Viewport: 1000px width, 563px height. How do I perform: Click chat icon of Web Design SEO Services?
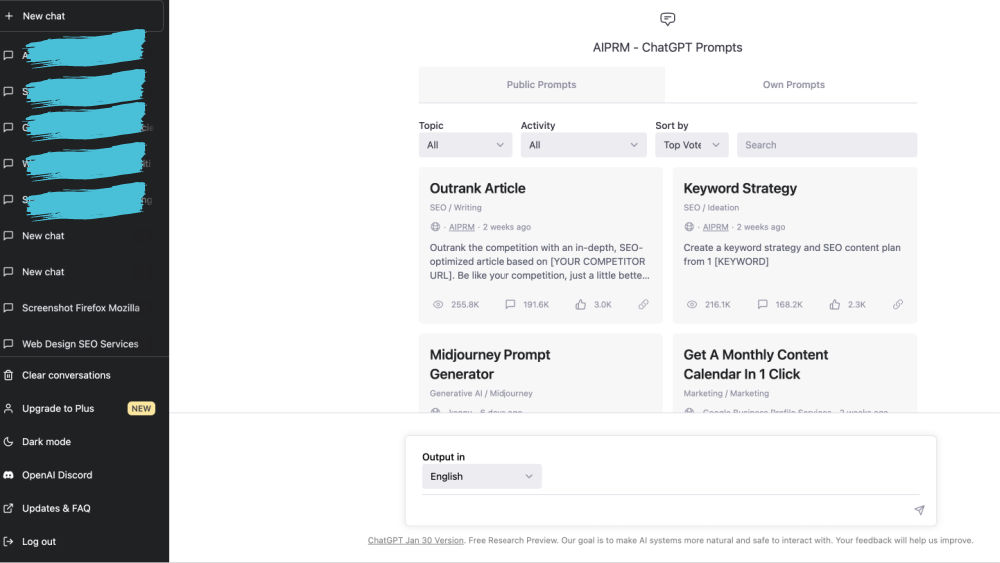click(x=8, y=344)
